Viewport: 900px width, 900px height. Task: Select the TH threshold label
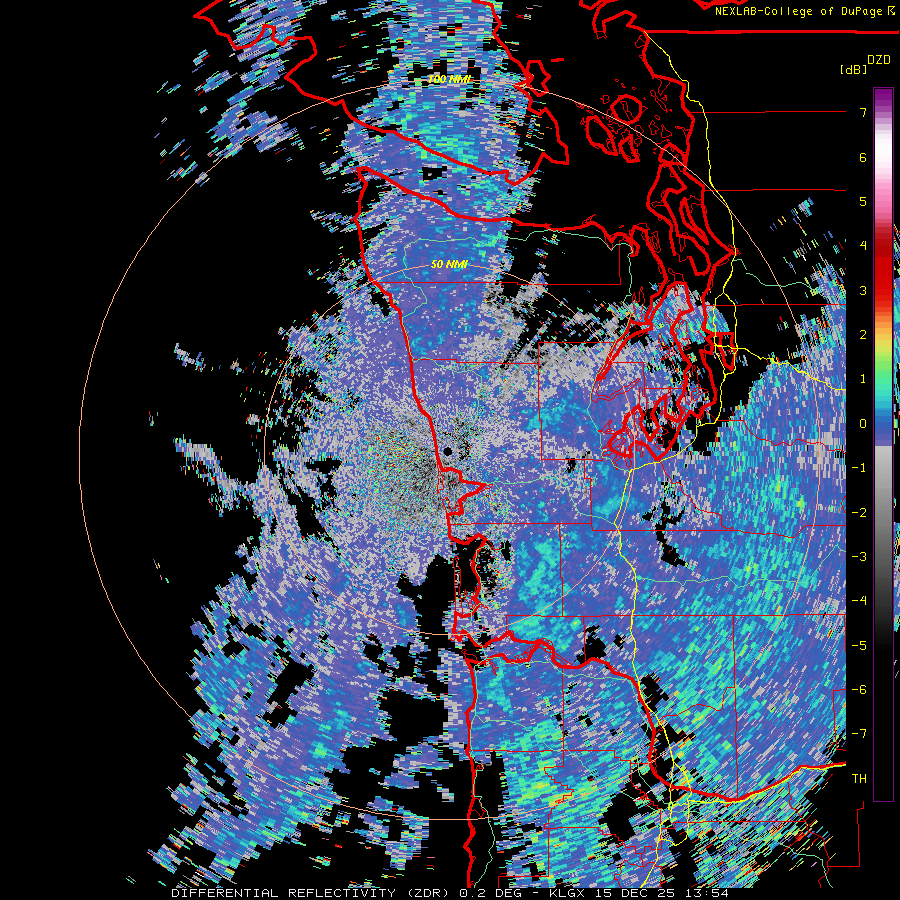(859, 779)
